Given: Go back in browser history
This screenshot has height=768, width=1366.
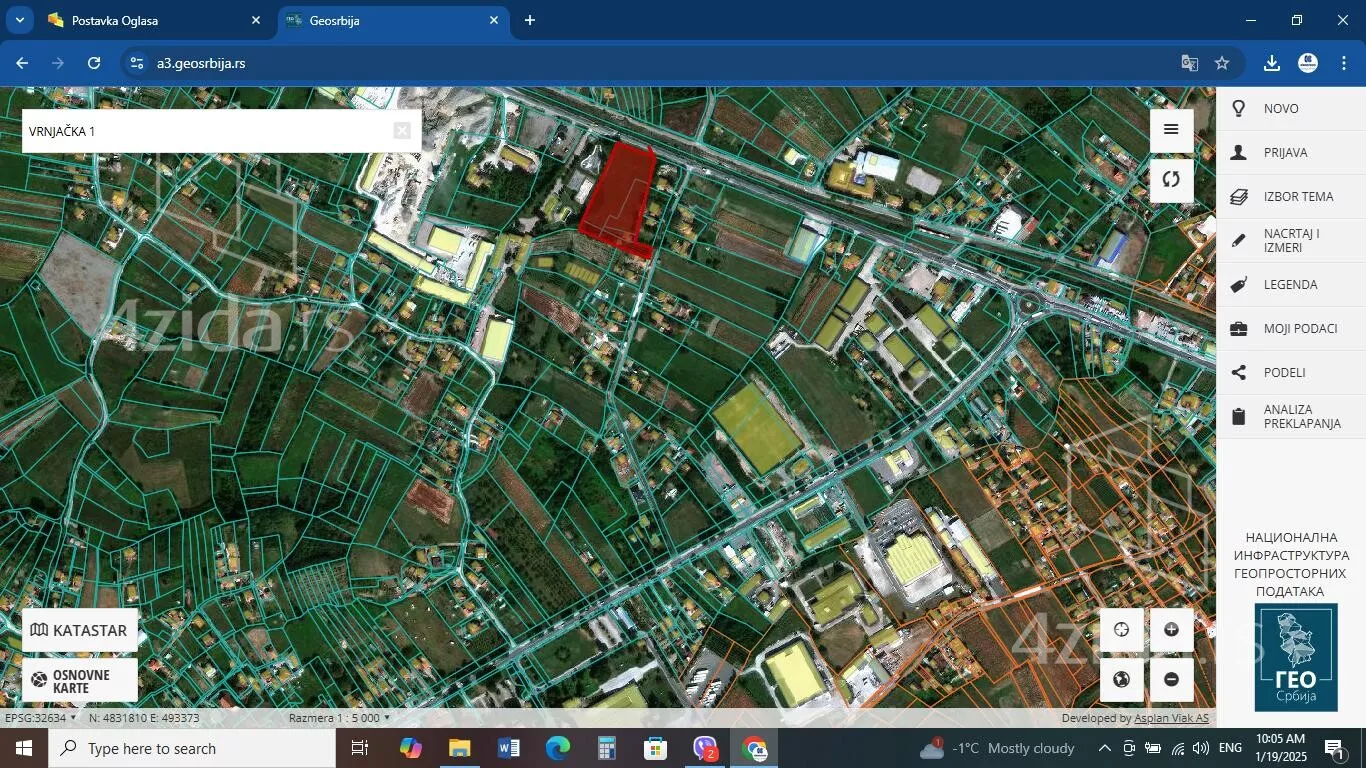Looking at the screenshot, I should click(22, 63).
